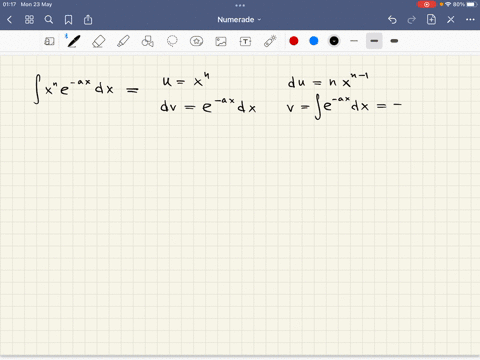Open the Numerade document title dropdown
480x360 pixels.
(239, 20)
